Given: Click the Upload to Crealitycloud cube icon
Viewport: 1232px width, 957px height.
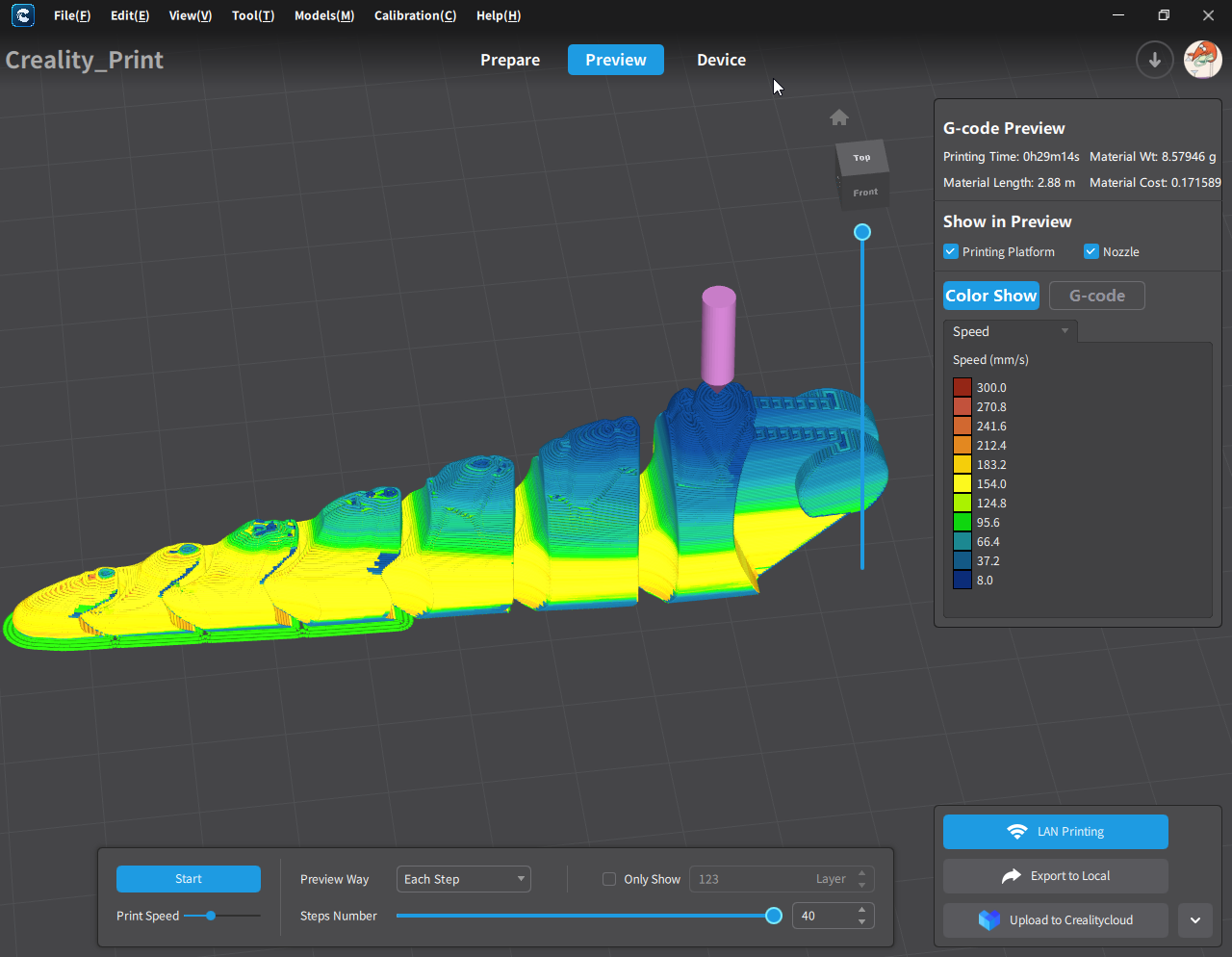Looking at the screenshot, I should point(989,920).
